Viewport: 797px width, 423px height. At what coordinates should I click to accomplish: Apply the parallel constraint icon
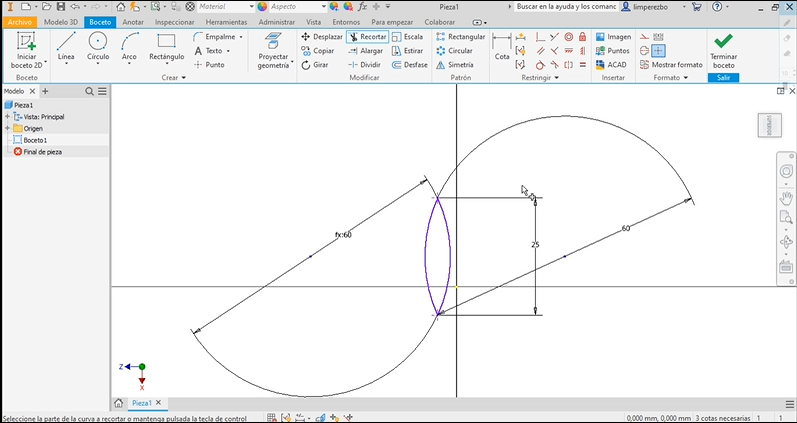[x=541, y=51]
